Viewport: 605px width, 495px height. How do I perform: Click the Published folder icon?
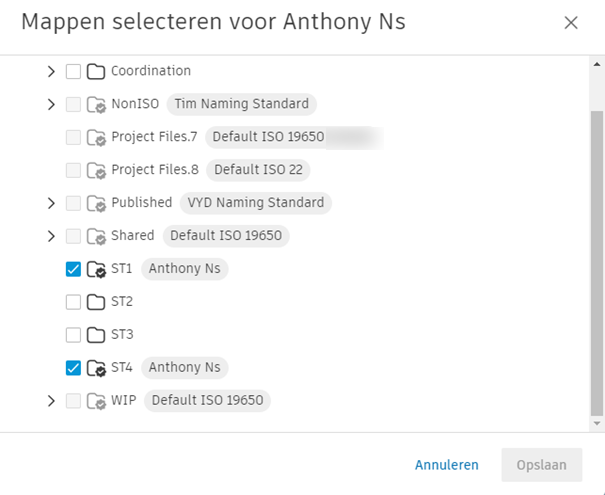[x=96, y=203]
